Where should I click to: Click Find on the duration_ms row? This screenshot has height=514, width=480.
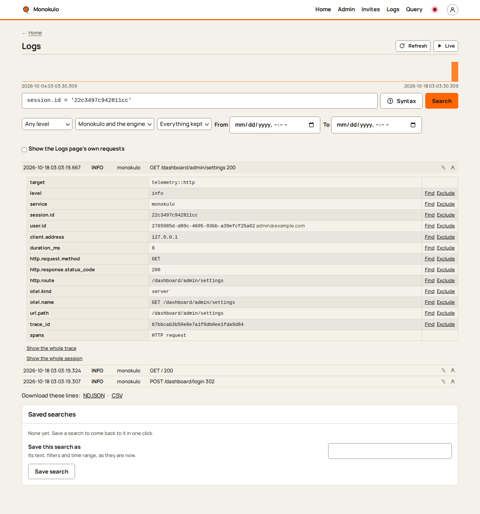coord(429,248)
